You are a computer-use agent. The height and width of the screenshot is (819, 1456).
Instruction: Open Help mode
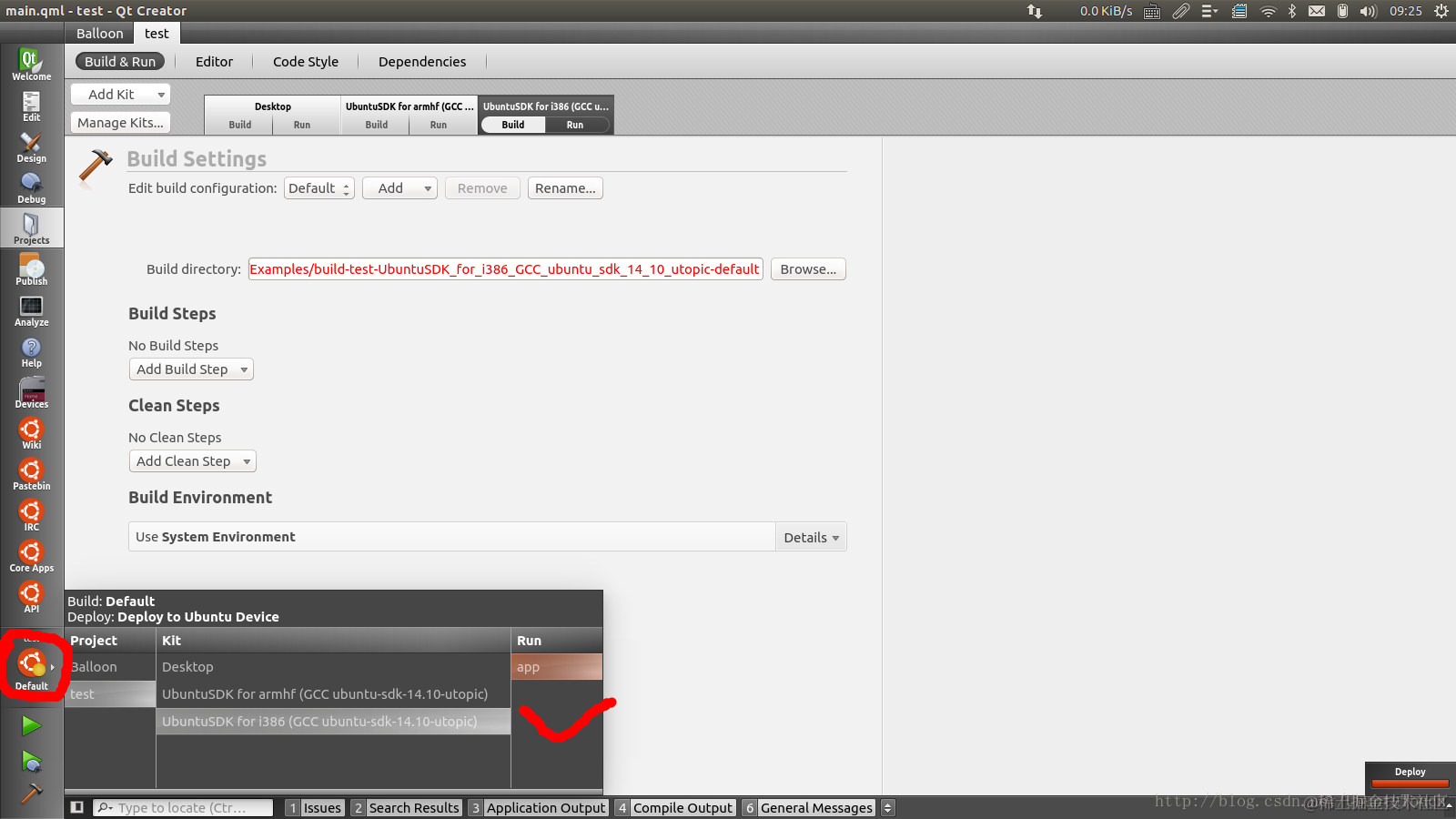click(31, 352)
